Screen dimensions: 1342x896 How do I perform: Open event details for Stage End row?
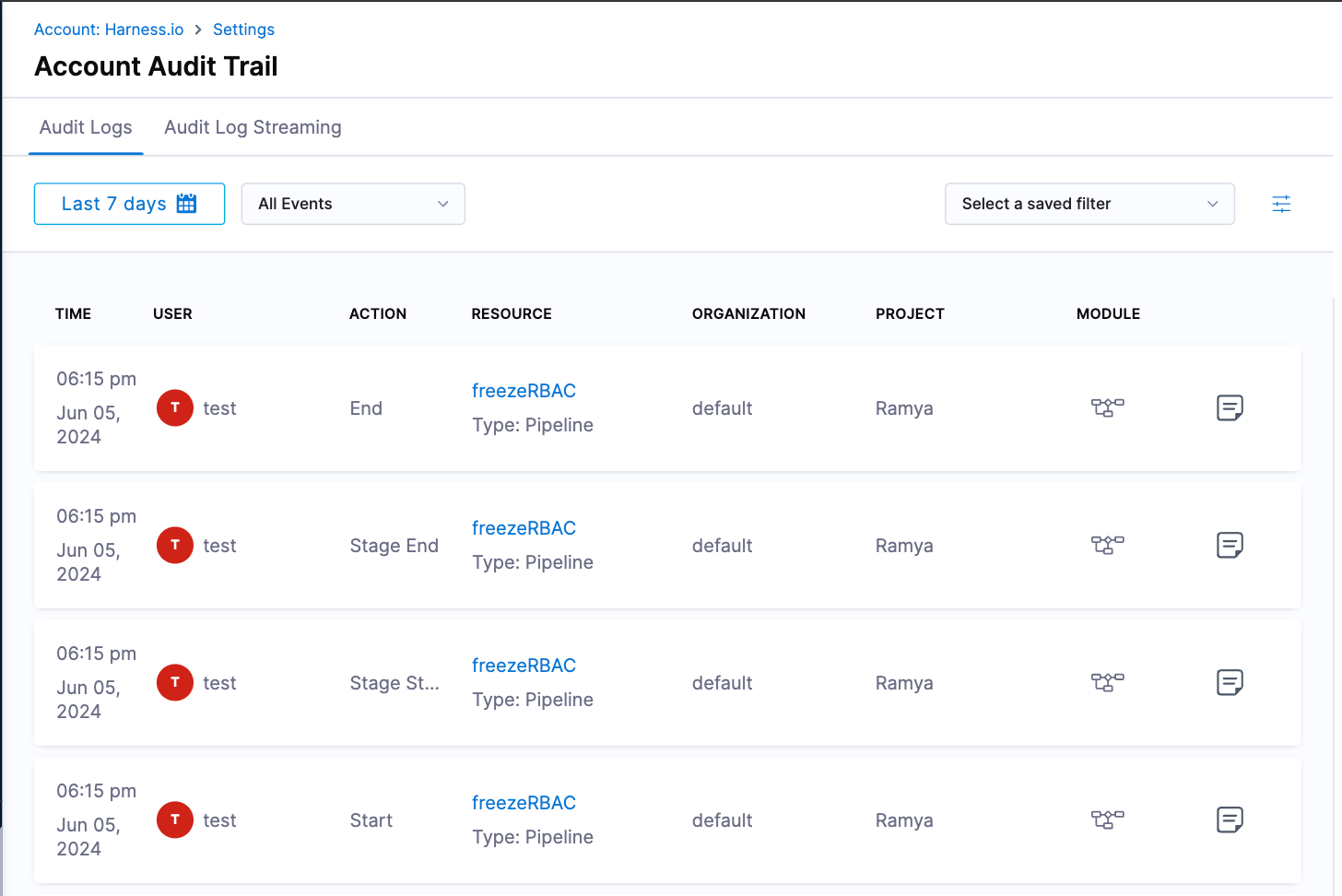[1230, 545]
